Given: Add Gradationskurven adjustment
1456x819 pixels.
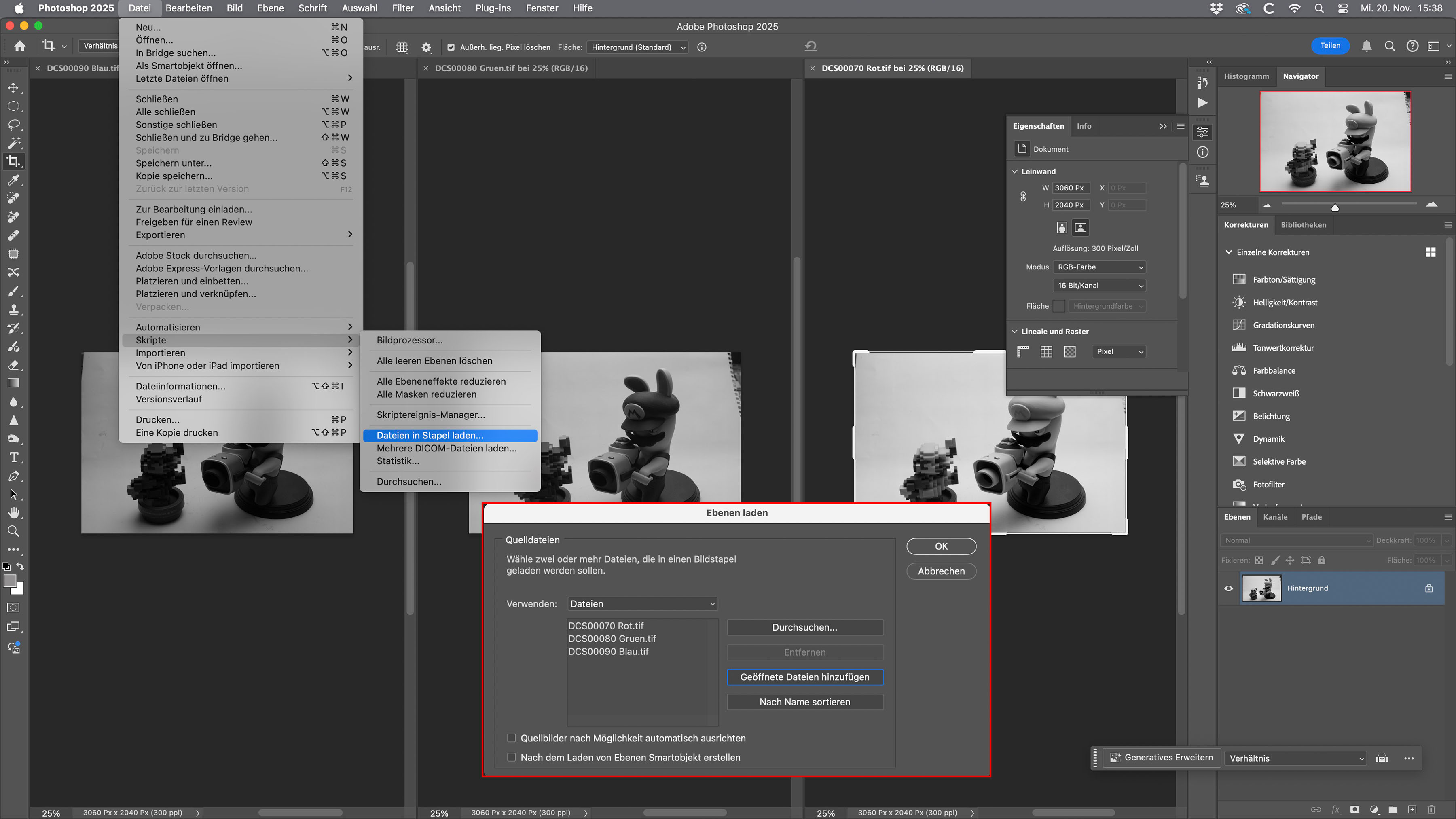Looking at the screenshot, I should [x=1284, y=325].
